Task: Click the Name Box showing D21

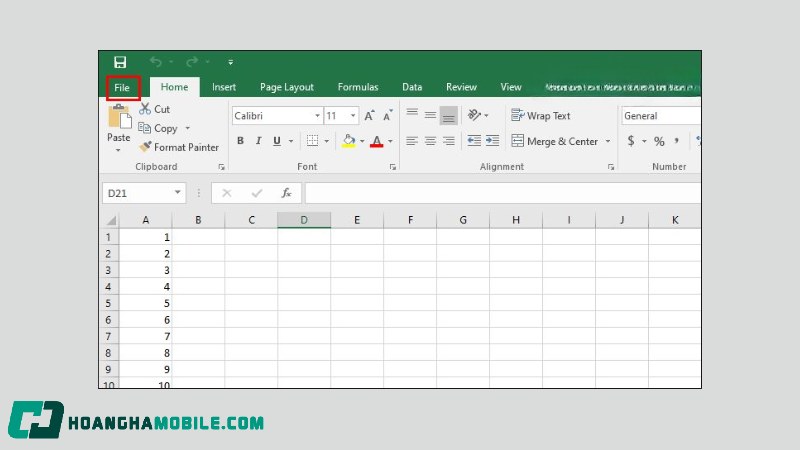Action: tap(138, 193)
